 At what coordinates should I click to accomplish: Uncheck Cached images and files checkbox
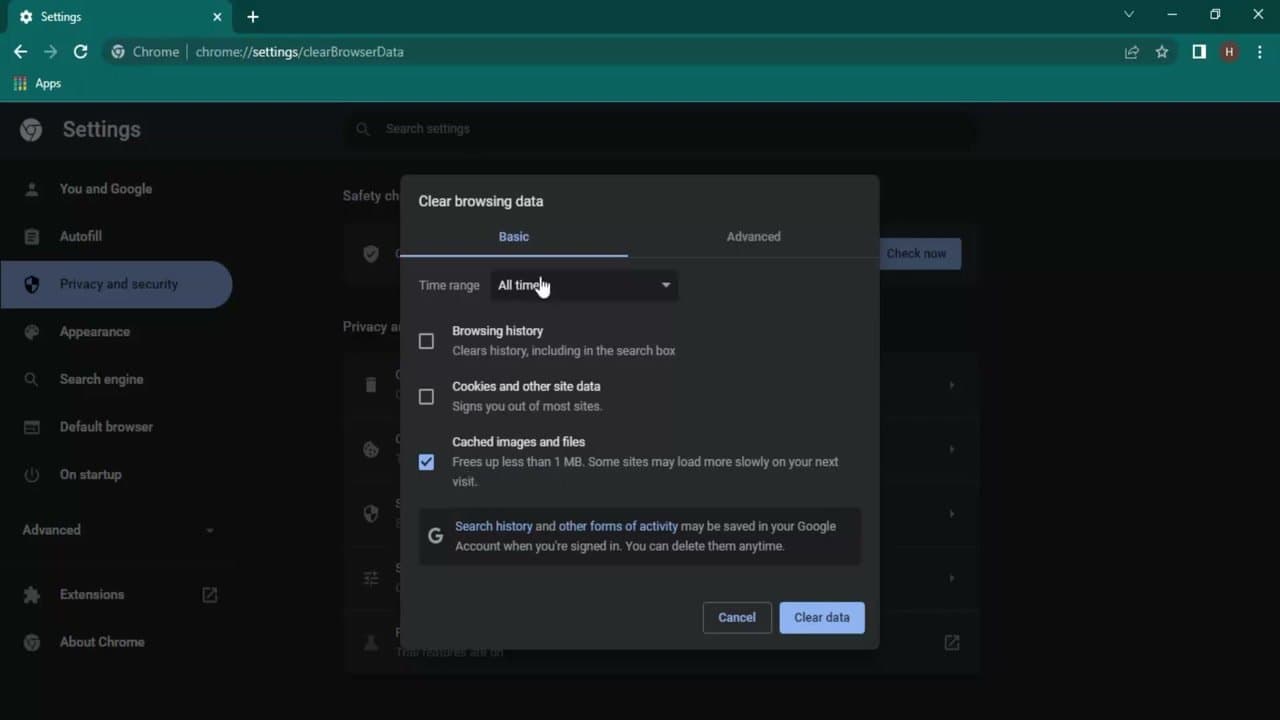coord(427,462)
